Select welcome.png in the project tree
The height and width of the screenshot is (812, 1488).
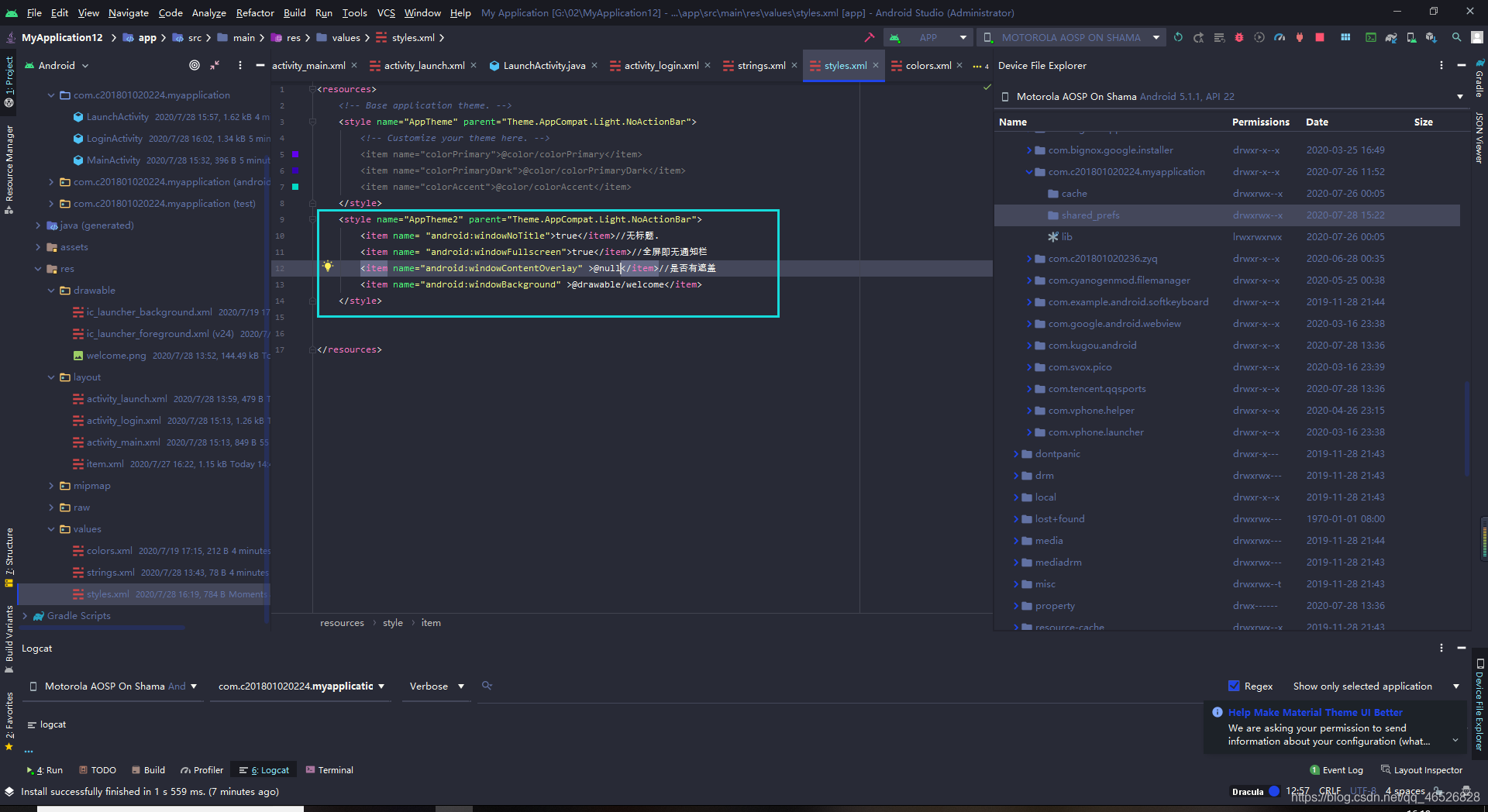116,356
